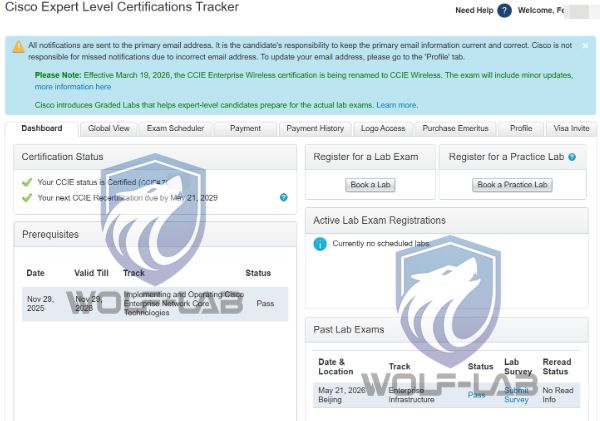The width and height of the screenshot is (600, 421).
Task: Click the Prerequisites panel header
Action: click(155, 234)
